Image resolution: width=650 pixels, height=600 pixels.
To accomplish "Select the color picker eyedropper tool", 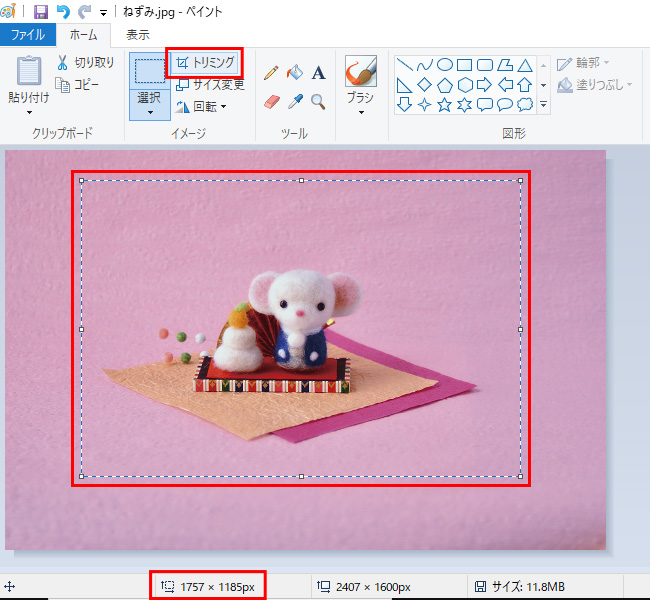I will [x=294, y=101].
